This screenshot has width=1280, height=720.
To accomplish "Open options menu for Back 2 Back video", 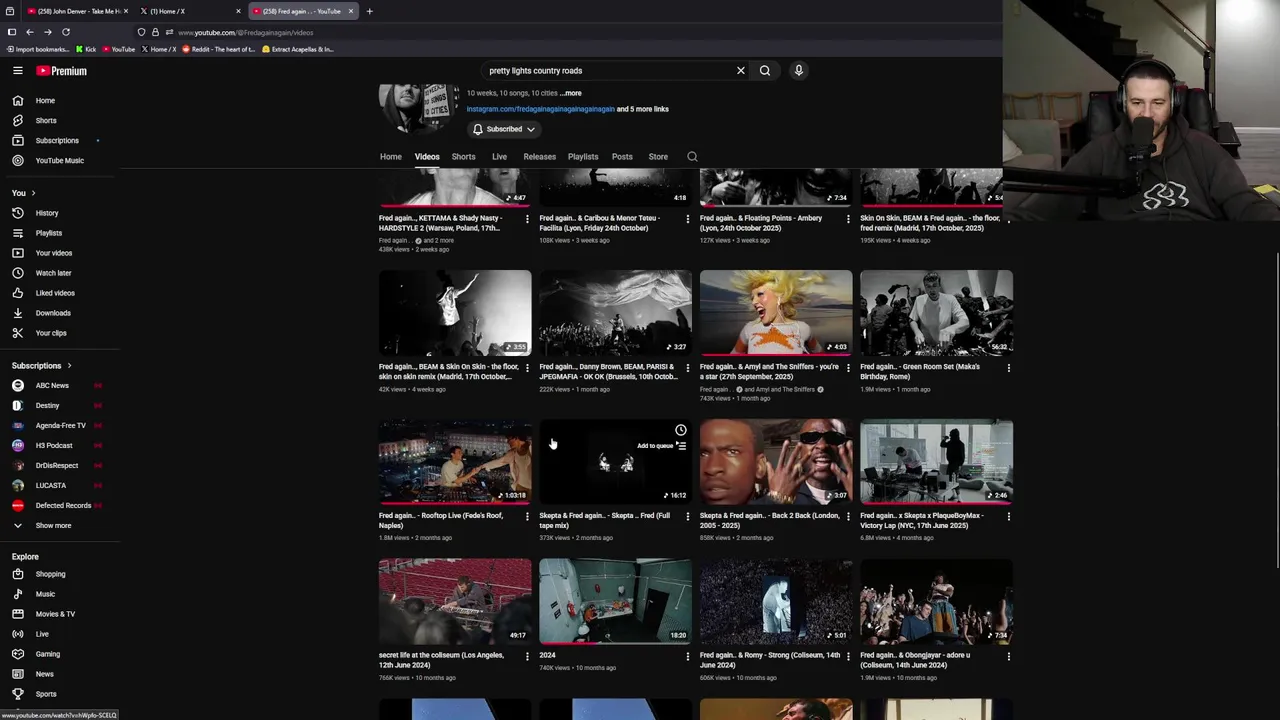I will 848,517.
